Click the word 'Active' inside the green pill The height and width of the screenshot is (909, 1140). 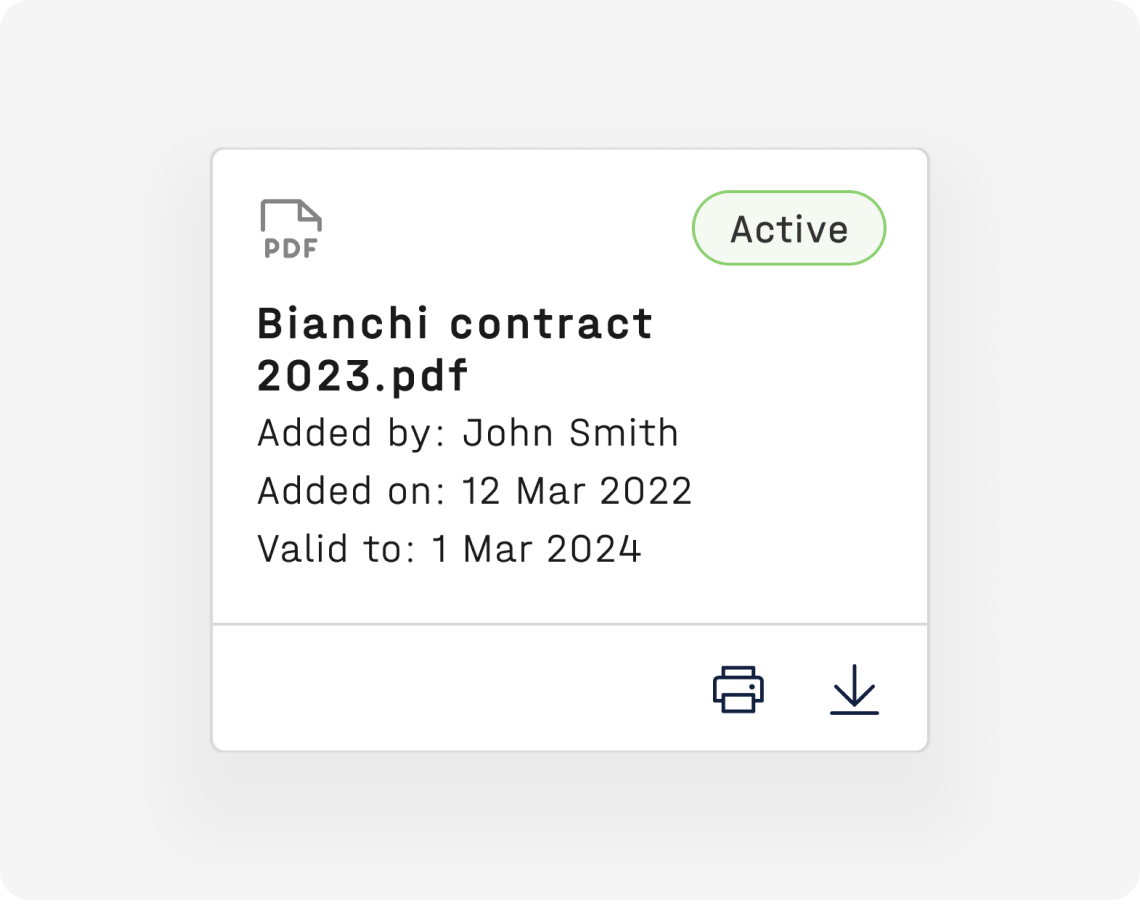point(789,230)
